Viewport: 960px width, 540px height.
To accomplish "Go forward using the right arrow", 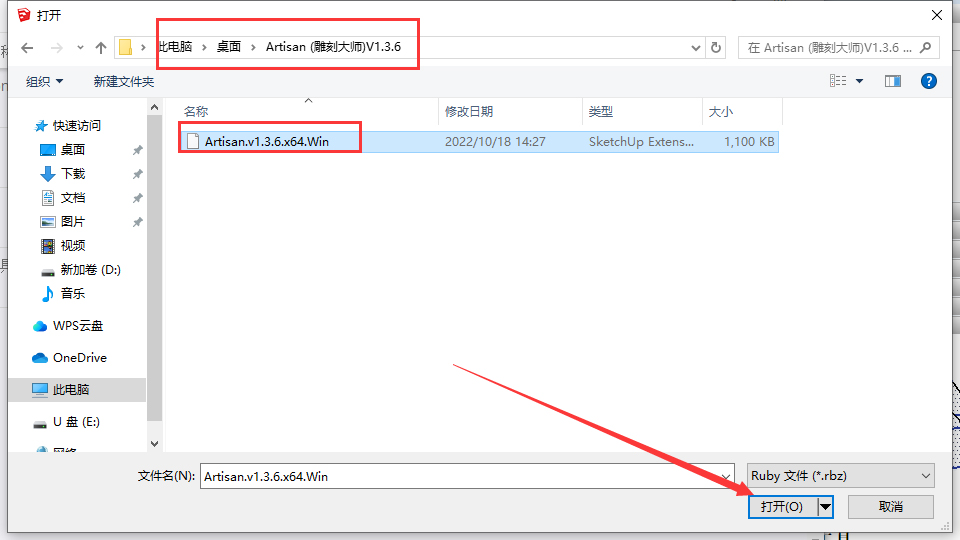I will click(x=56, y=48).
